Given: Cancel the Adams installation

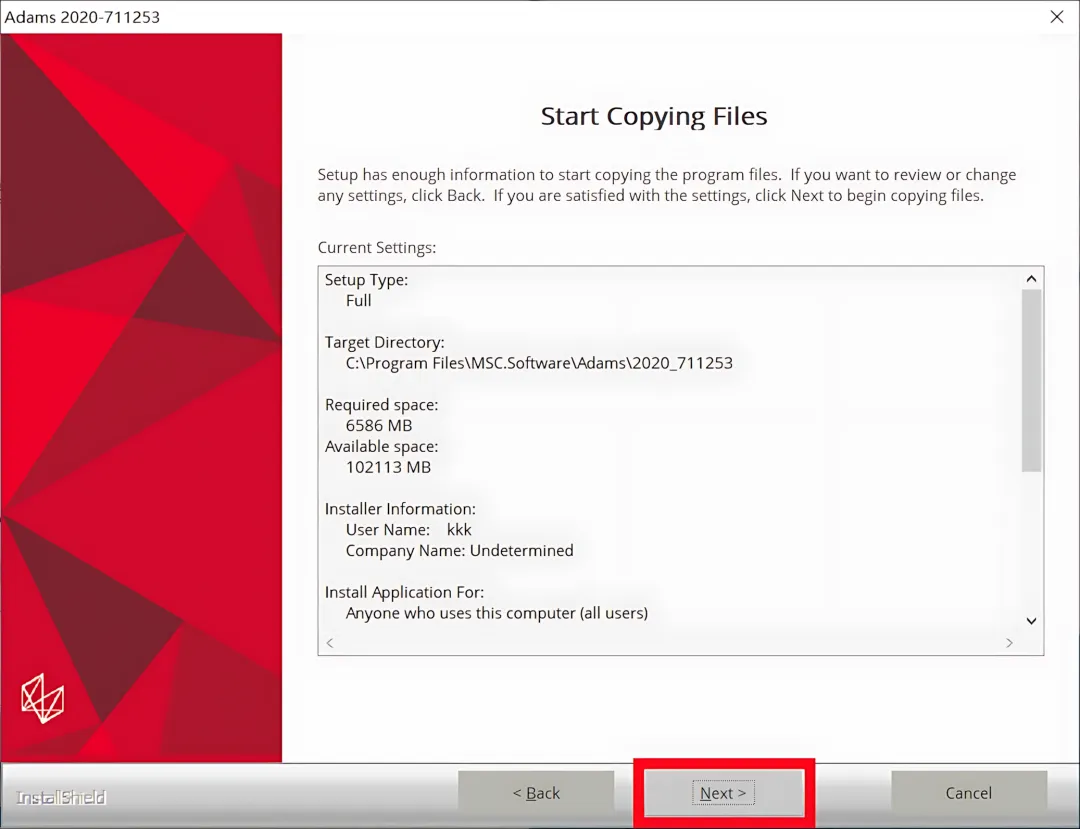Looking at the screenshot, I should coord(968,793).
